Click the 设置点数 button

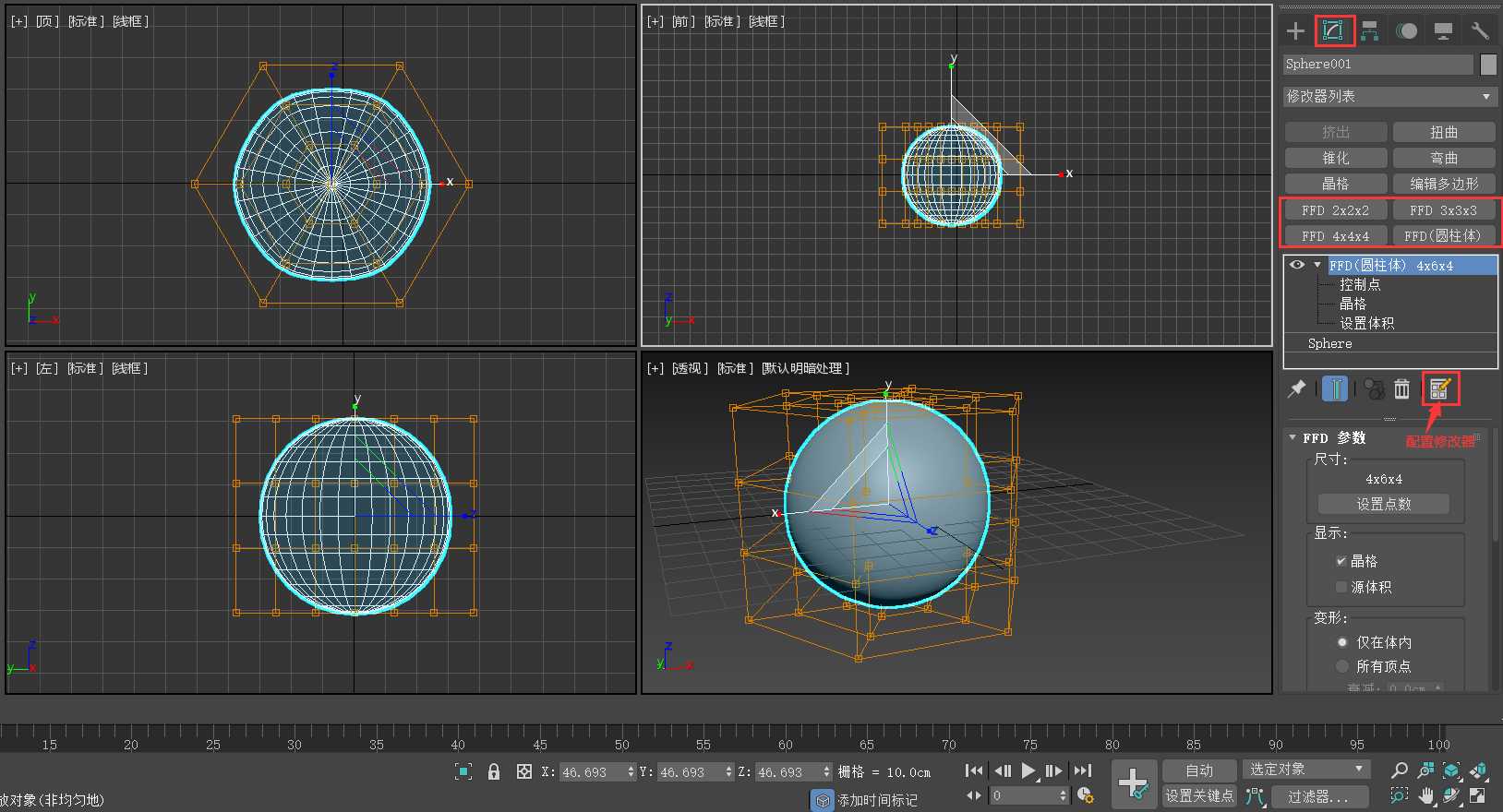(x=1384, y=504)
